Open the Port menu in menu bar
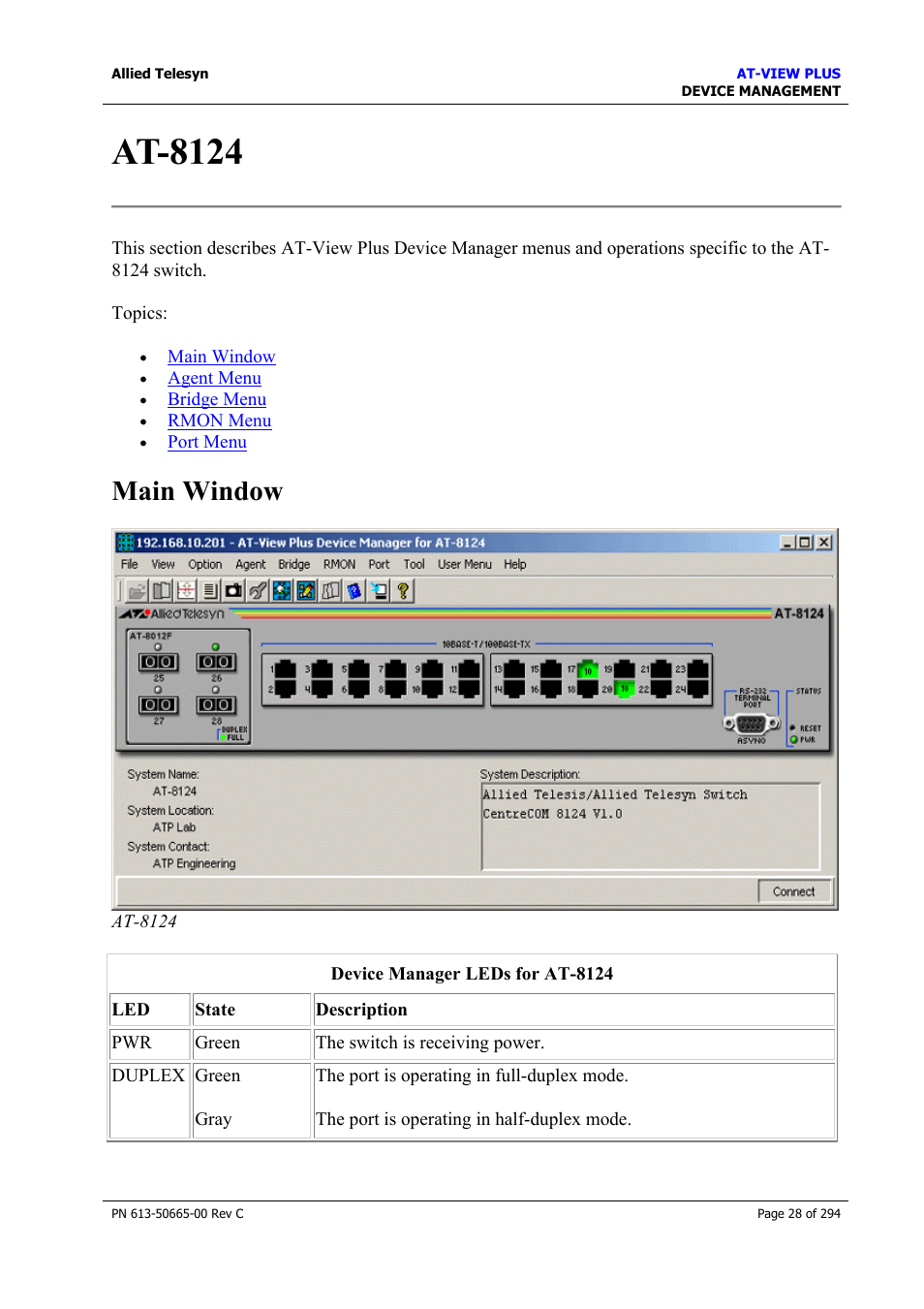The width and height of the screenshot is (924, 1309). click(380, 564)
